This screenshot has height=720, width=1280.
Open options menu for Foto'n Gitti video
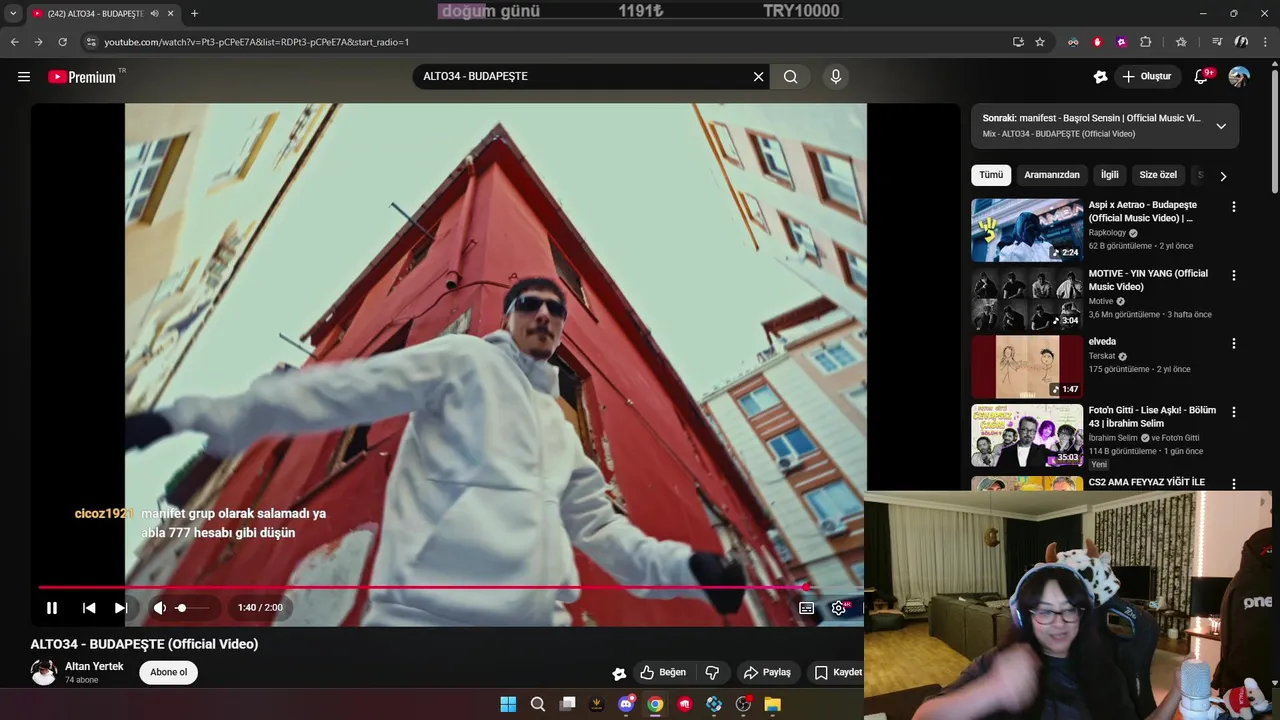(1233, 412)
